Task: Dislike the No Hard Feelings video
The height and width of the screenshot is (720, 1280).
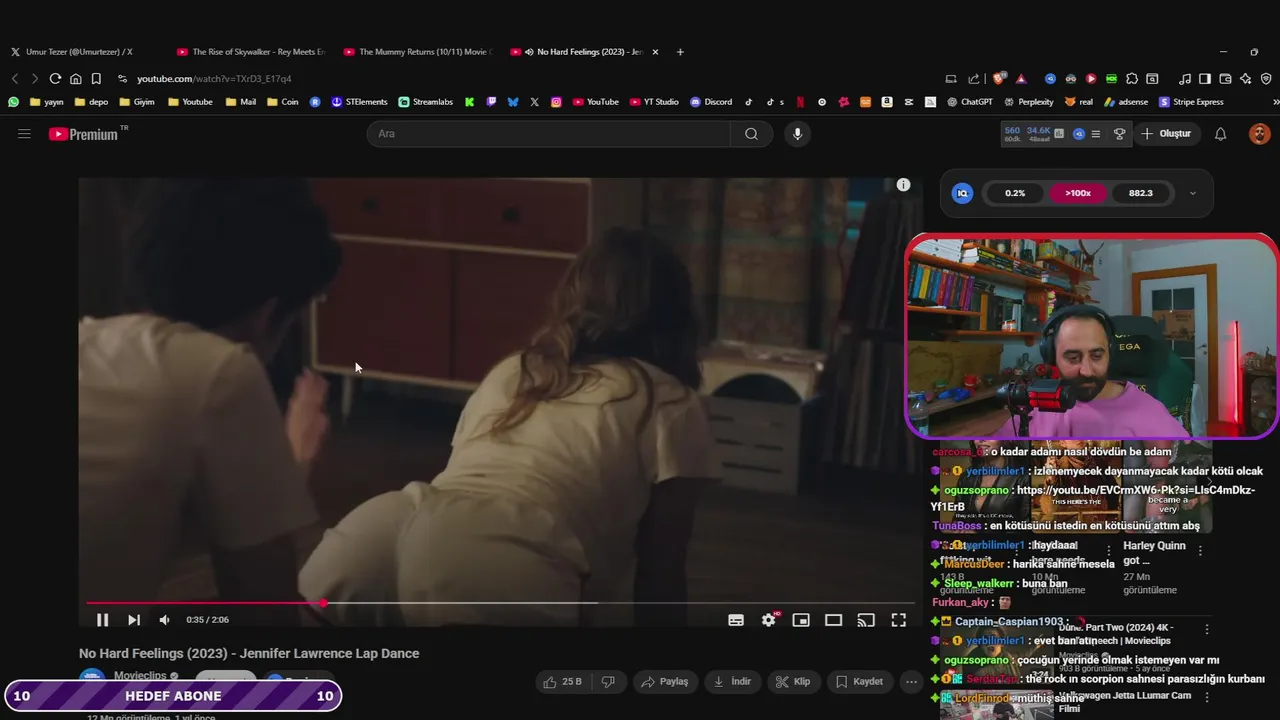Action: coord(607,682)
